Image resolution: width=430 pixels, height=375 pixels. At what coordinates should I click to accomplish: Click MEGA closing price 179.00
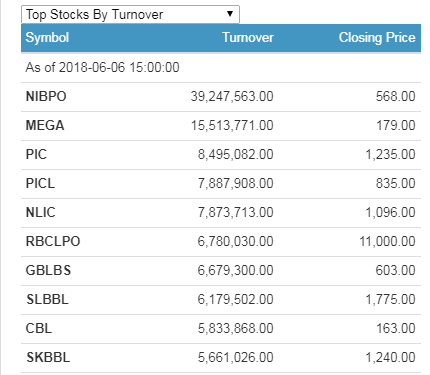[x=396, y=126]
